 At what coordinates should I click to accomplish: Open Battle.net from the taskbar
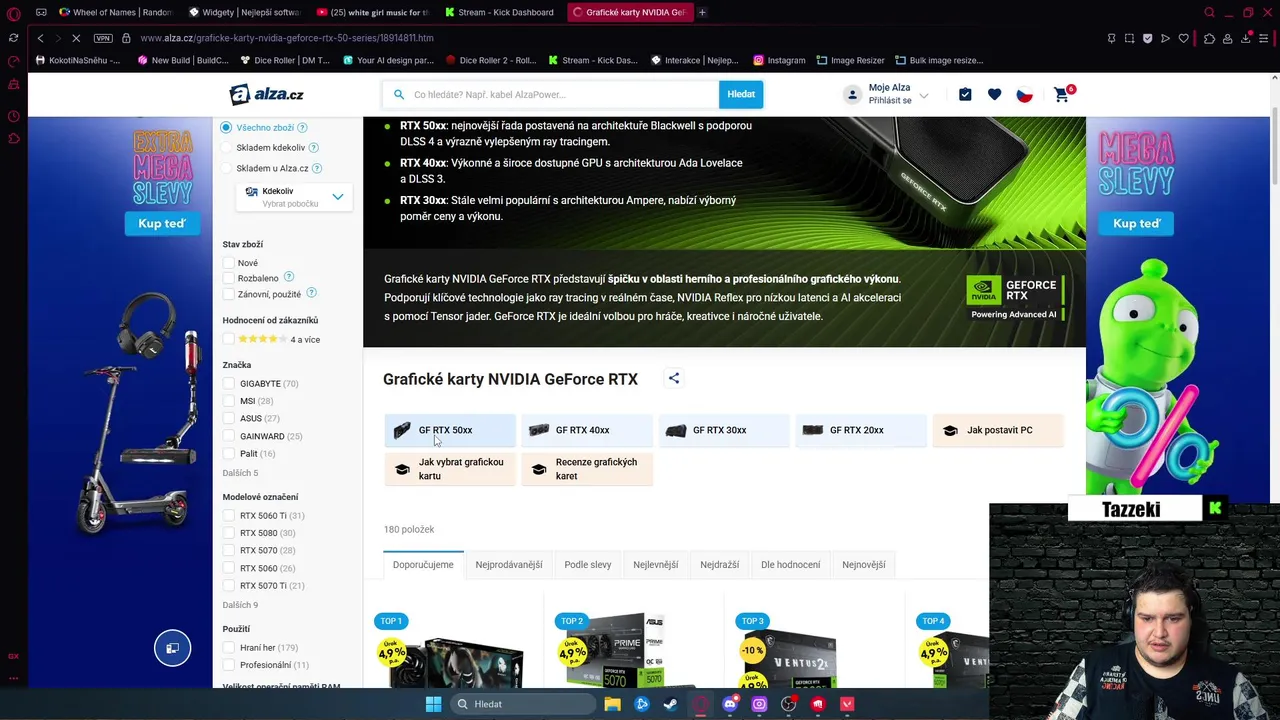click(642, 704)
